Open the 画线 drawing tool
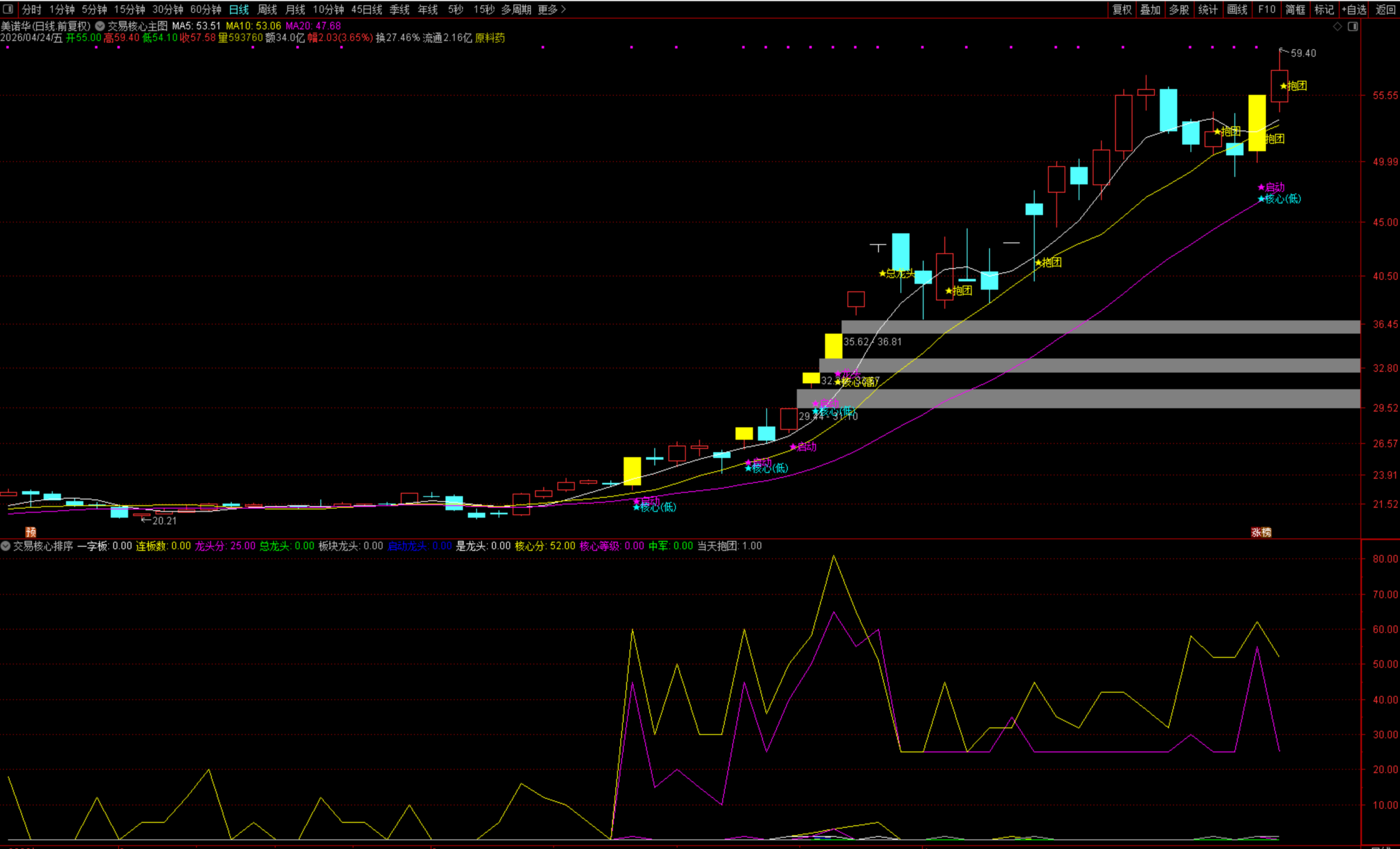Viewport: 1400px width, 849px height. [1237, 9]
